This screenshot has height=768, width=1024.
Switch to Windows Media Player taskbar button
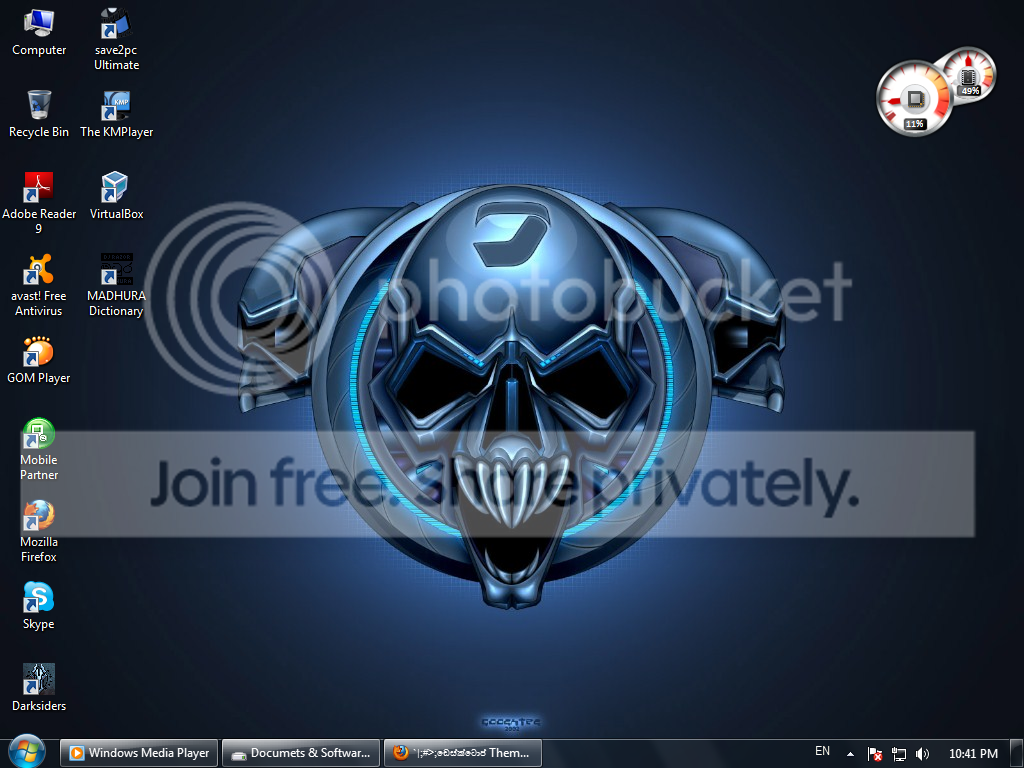pyautogui.click(x=139, y=753)
